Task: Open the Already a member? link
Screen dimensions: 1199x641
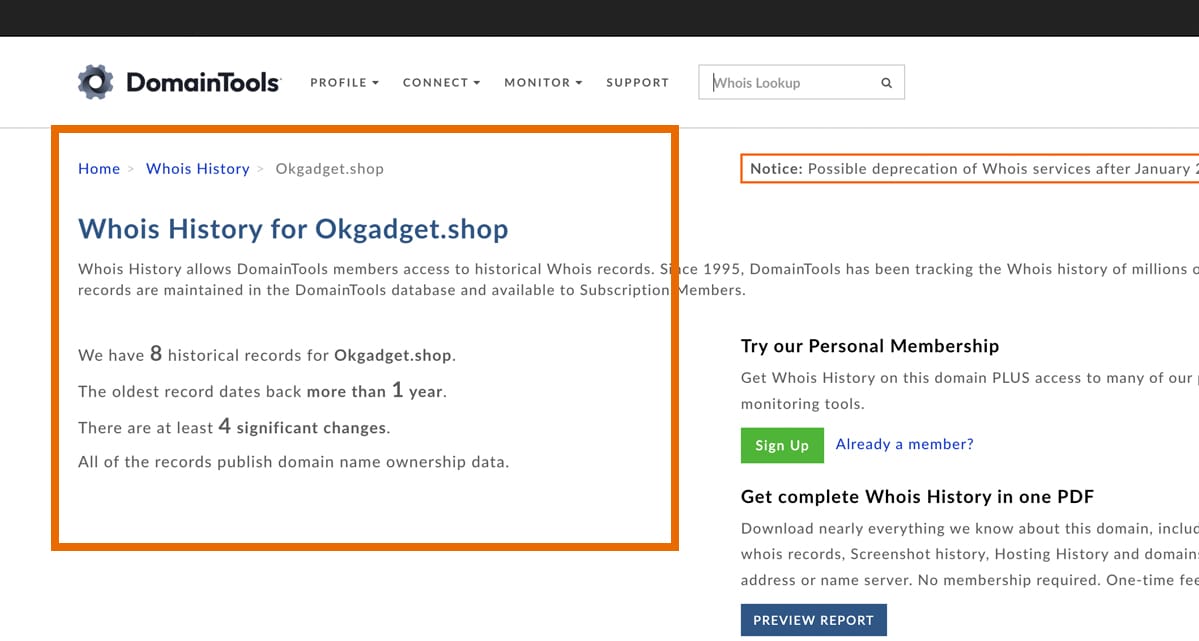Action: coord(905,444)
